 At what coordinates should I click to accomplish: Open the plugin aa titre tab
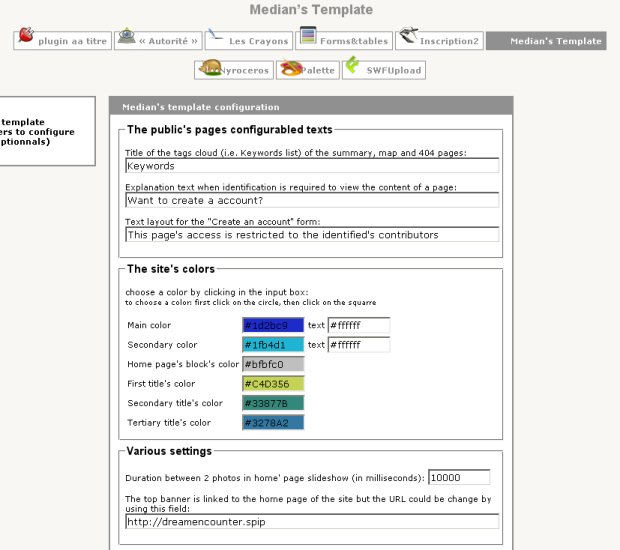(62, 41)
